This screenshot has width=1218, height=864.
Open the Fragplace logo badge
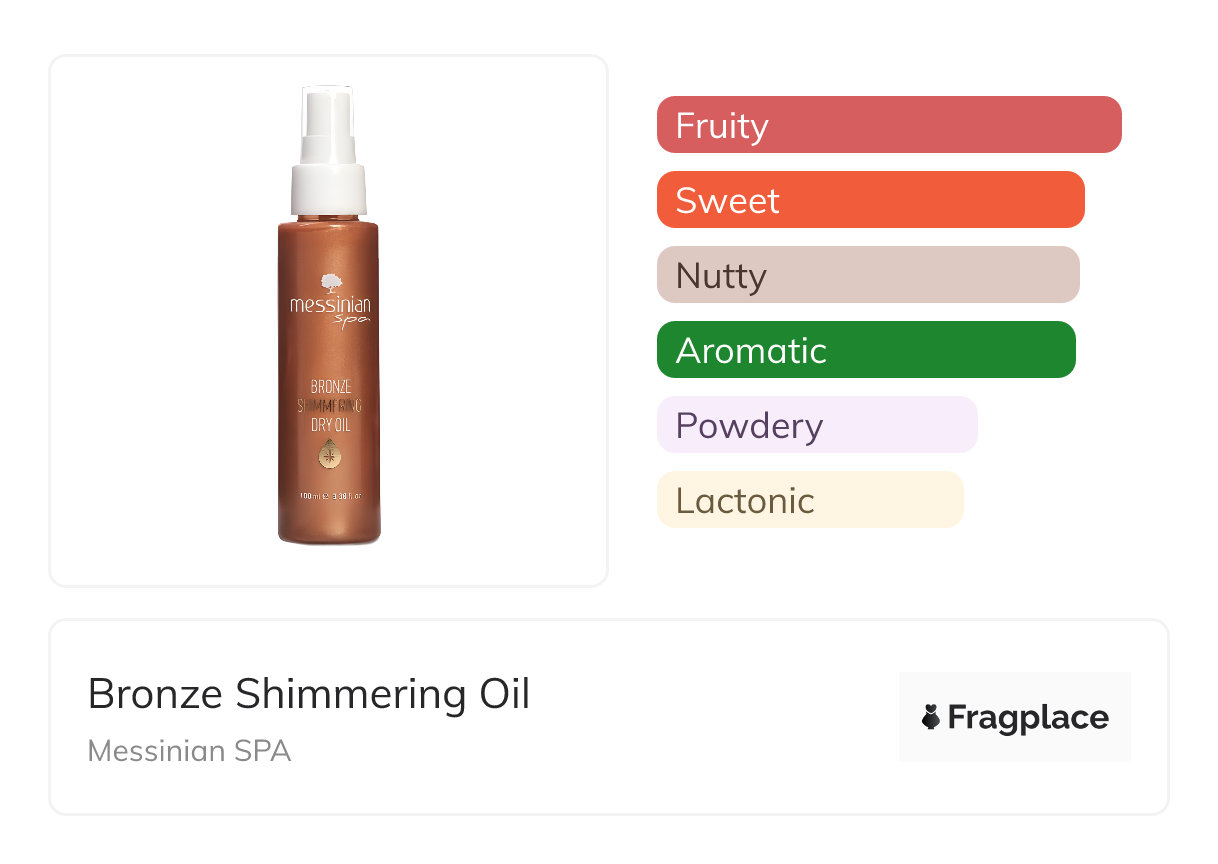[x=1014, y=717]
